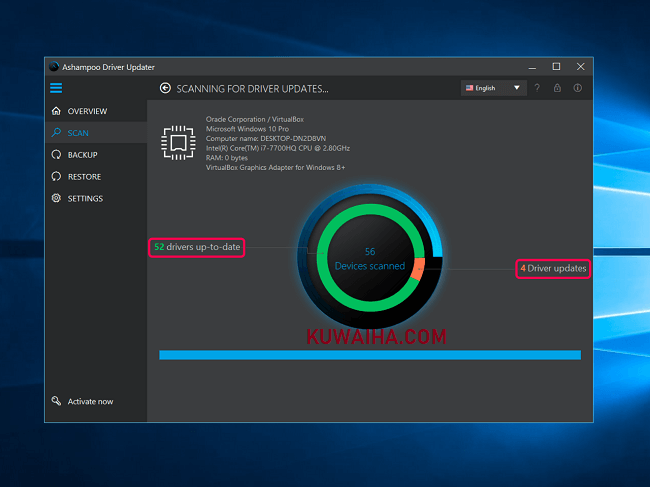Click the Activate now link

(x=90, y=402)
